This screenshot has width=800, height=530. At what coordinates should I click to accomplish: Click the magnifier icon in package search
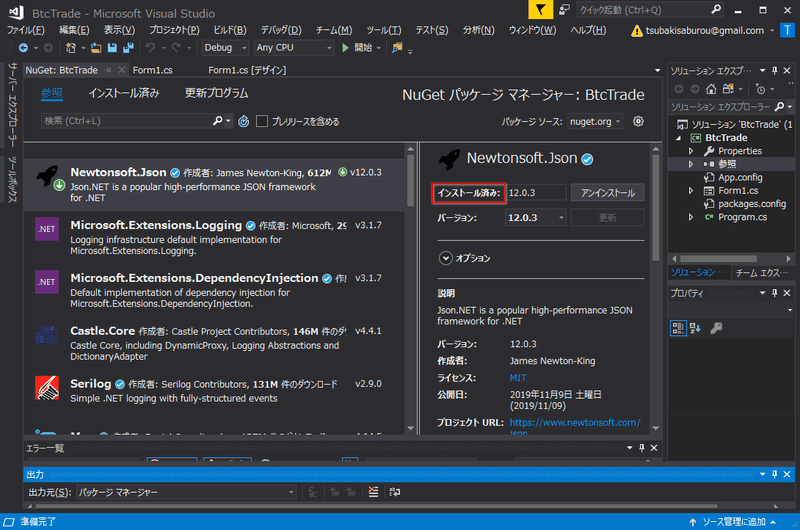click(218, 121)
